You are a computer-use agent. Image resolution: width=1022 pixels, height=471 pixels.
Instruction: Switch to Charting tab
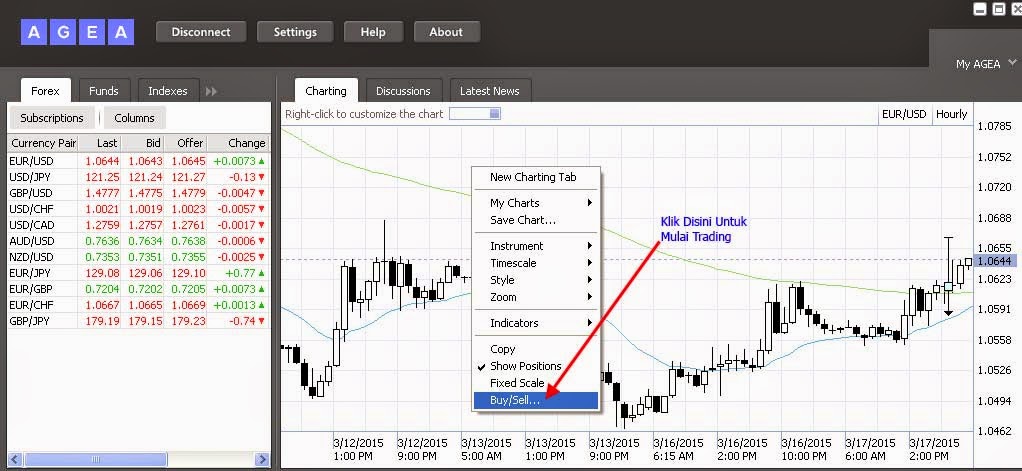point(326,91)
